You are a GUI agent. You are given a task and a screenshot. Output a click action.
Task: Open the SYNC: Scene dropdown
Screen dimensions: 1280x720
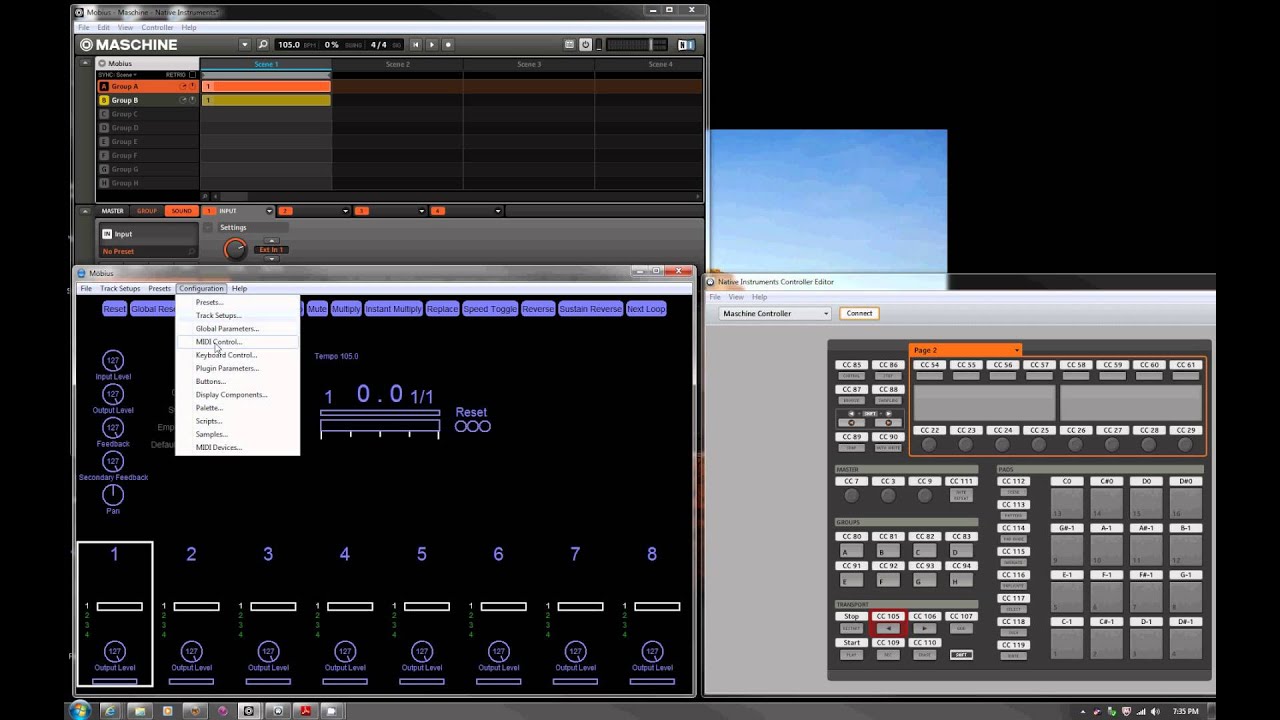pyautogui.click(x=118, y=75)
